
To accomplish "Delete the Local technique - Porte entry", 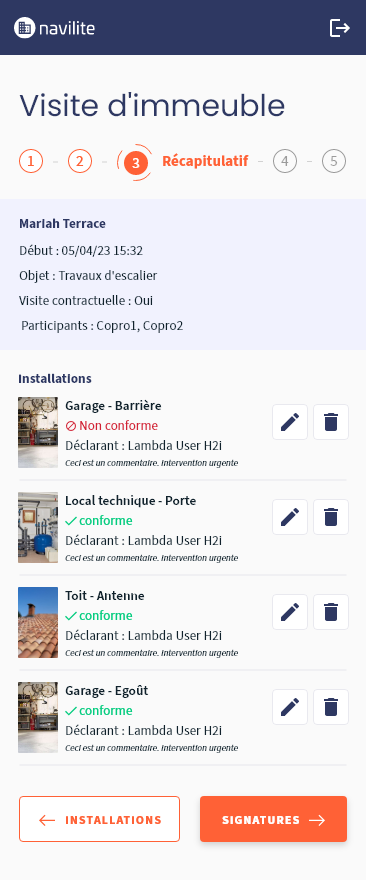I will (x=331, y=517).
